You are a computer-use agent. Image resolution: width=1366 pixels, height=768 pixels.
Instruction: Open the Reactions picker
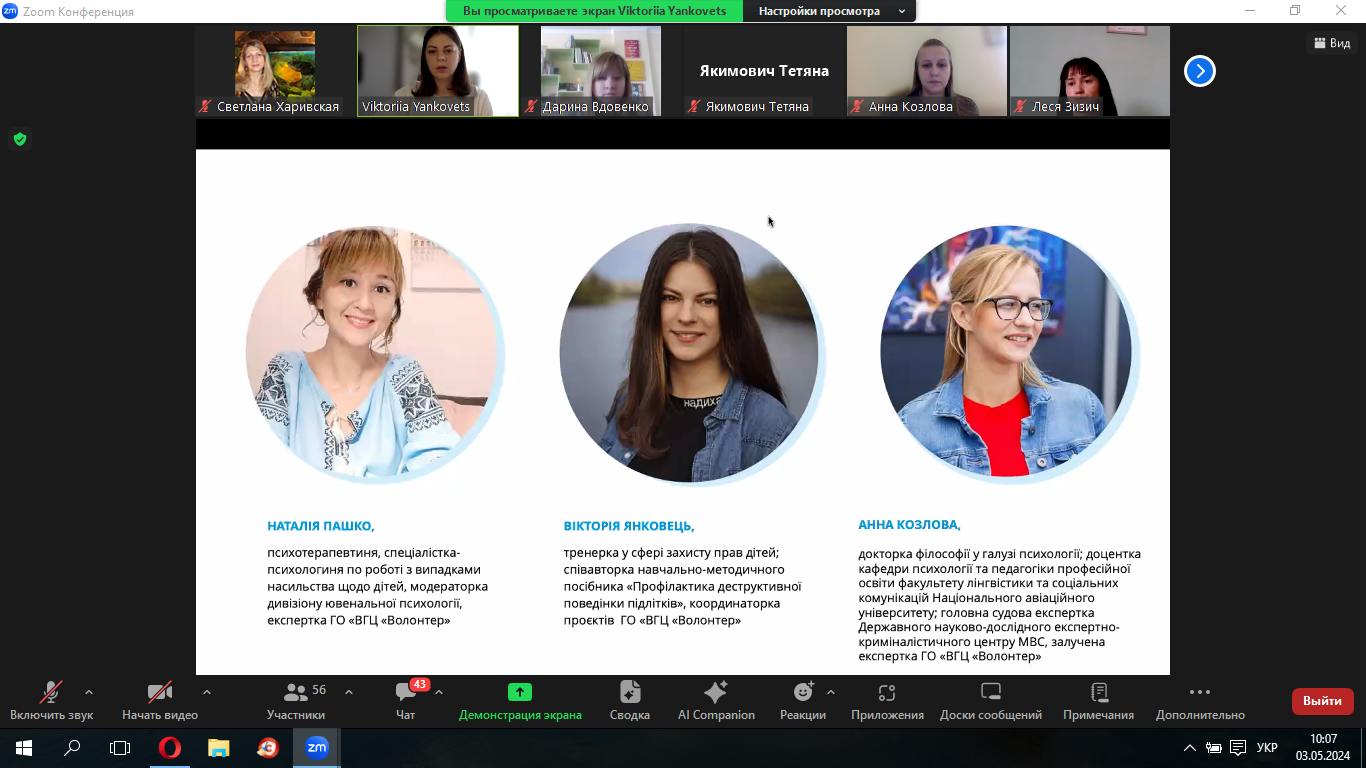click(803, 700)
